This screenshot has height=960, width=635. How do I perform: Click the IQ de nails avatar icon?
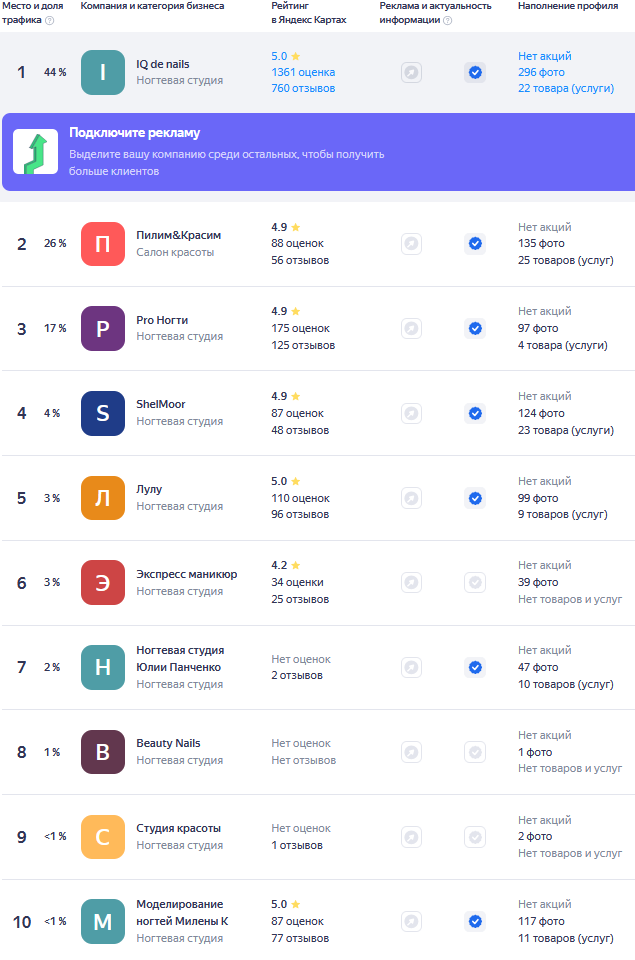[x=103, y=72]
